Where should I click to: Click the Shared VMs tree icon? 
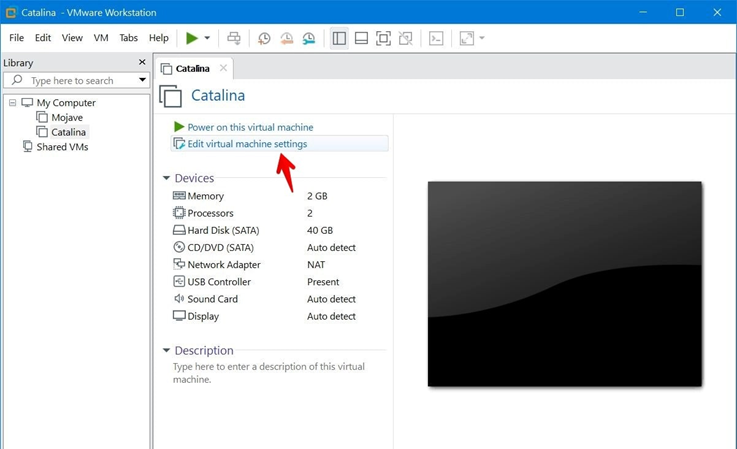28,146
